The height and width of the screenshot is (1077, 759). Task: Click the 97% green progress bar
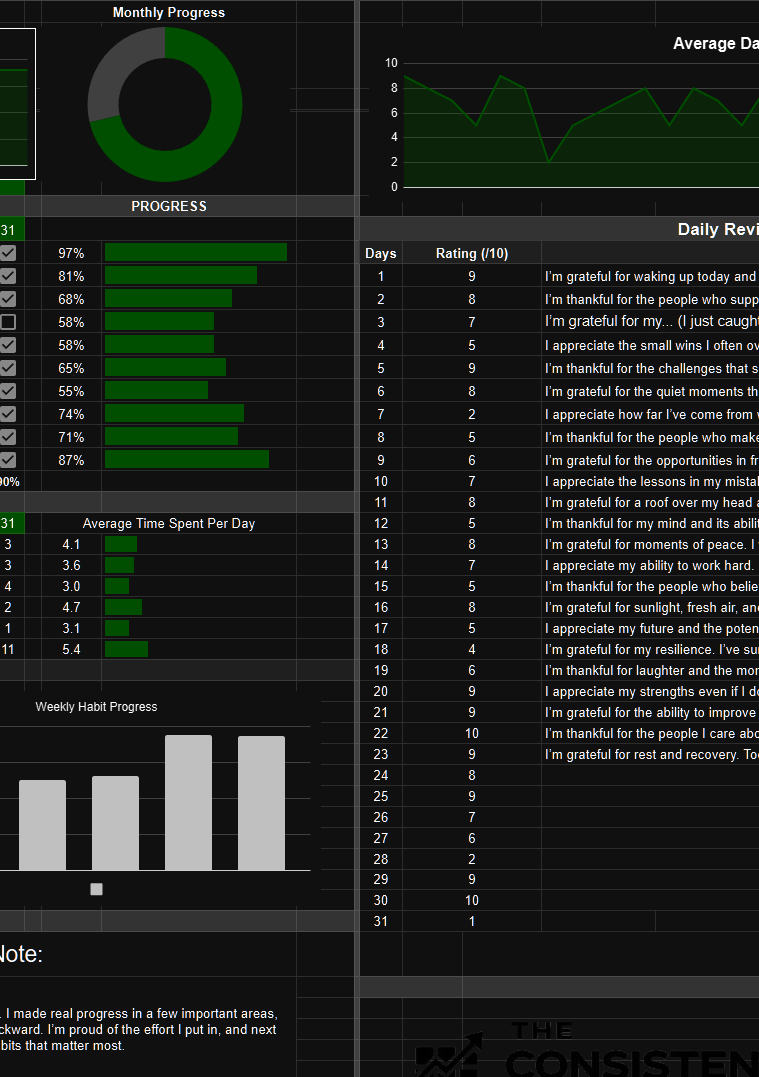pyautogui.click(x=196, y=253)
